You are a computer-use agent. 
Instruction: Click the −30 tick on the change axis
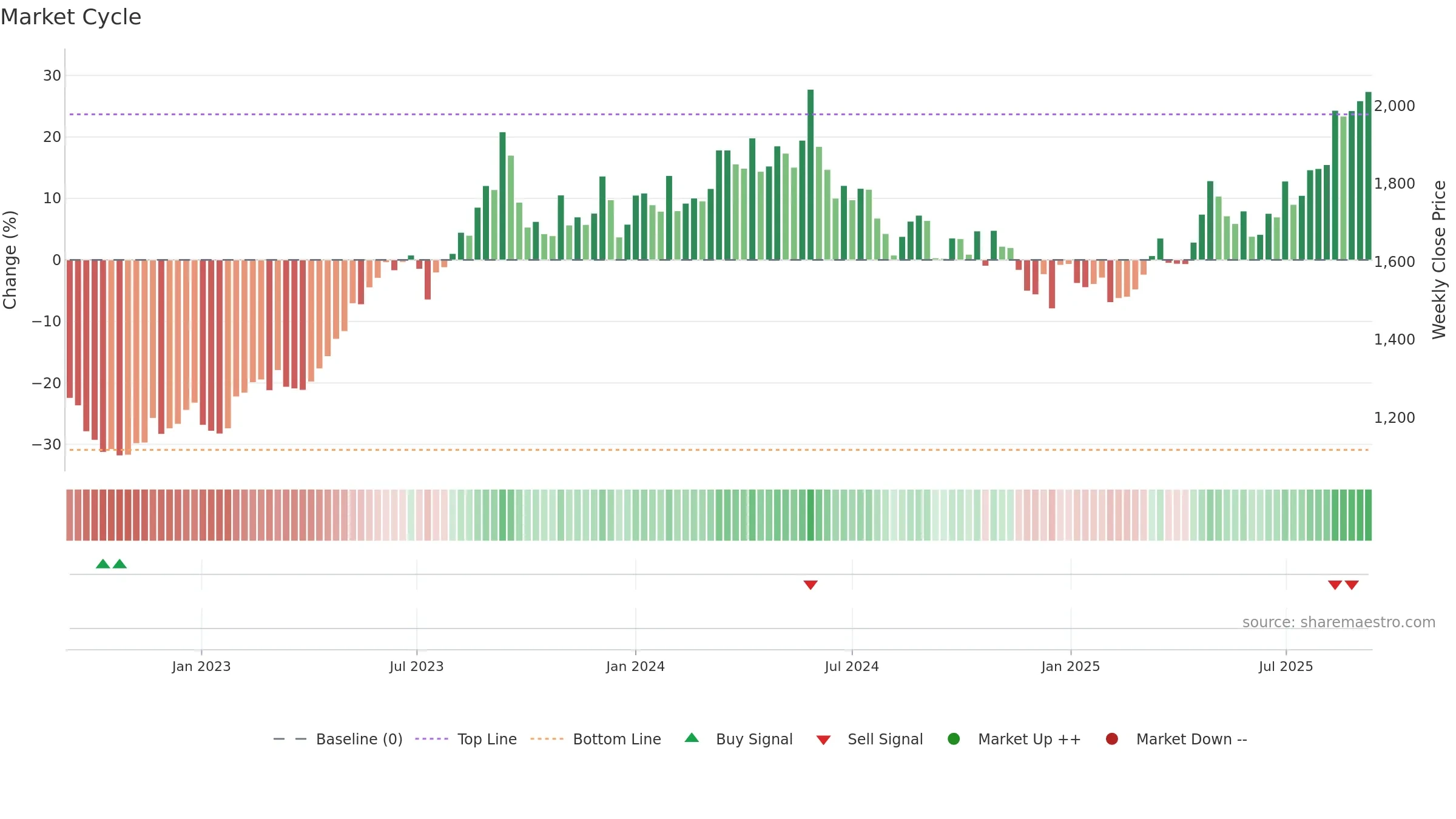pos(47,444)
